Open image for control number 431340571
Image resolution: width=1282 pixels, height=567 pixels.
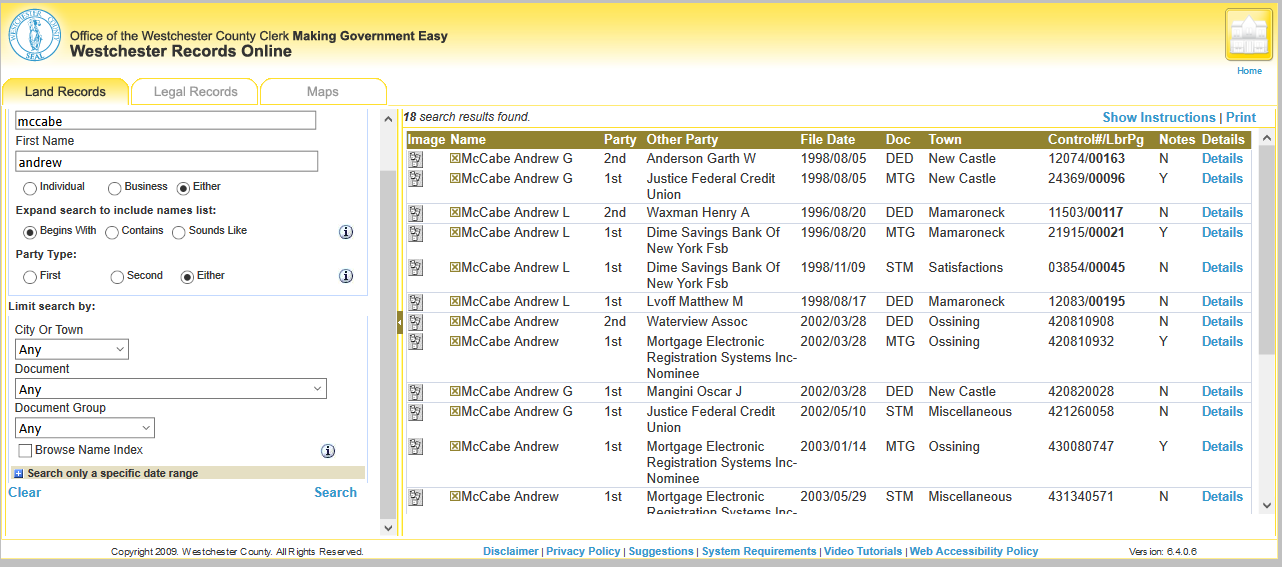click(416, 497)
